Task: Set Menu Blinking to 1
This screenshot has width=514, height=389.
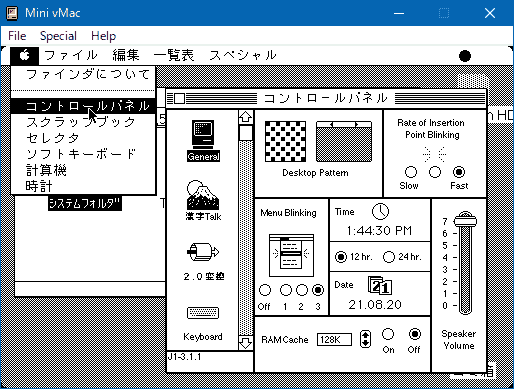Action: 285,290
